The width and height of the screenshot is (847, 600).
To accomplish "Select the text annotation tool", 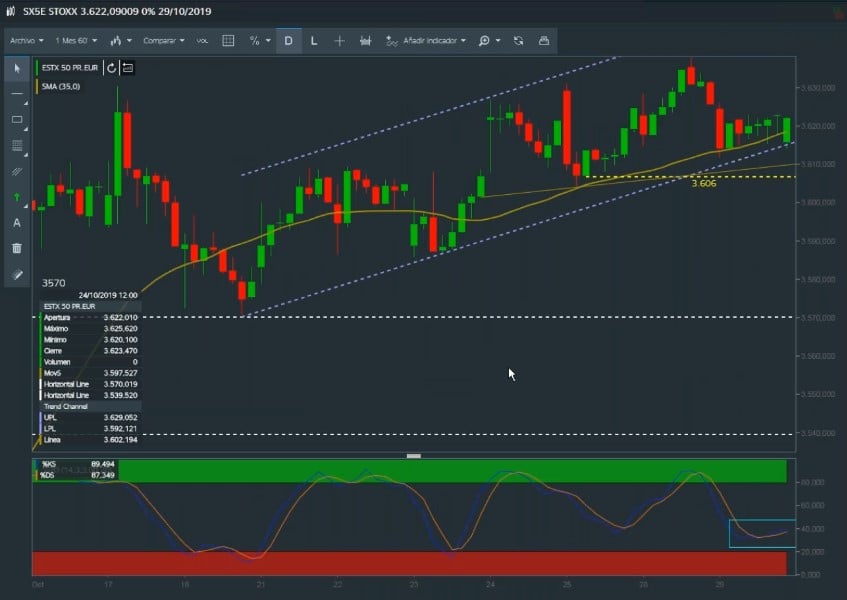I will pyautogui.click(x=17, y=223).
